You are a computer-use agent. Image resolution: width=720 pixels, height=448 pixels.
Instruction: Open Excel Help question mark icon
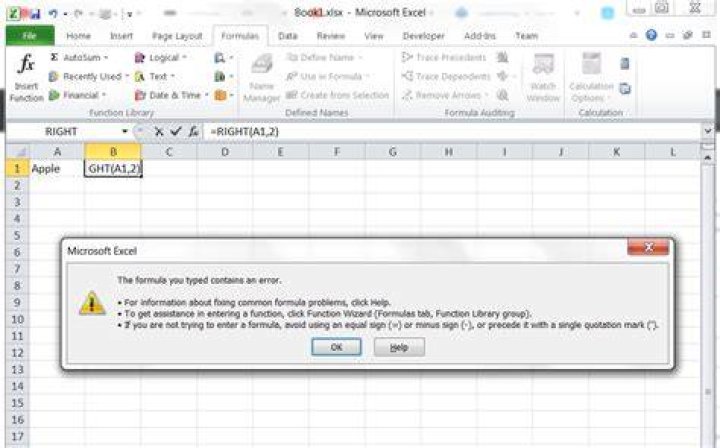coord(651,35)
